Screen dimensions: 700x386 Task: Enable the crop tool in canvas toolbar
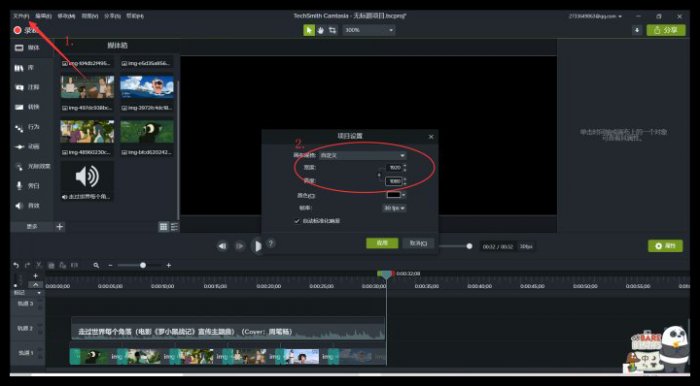click(x=333, y=30)
